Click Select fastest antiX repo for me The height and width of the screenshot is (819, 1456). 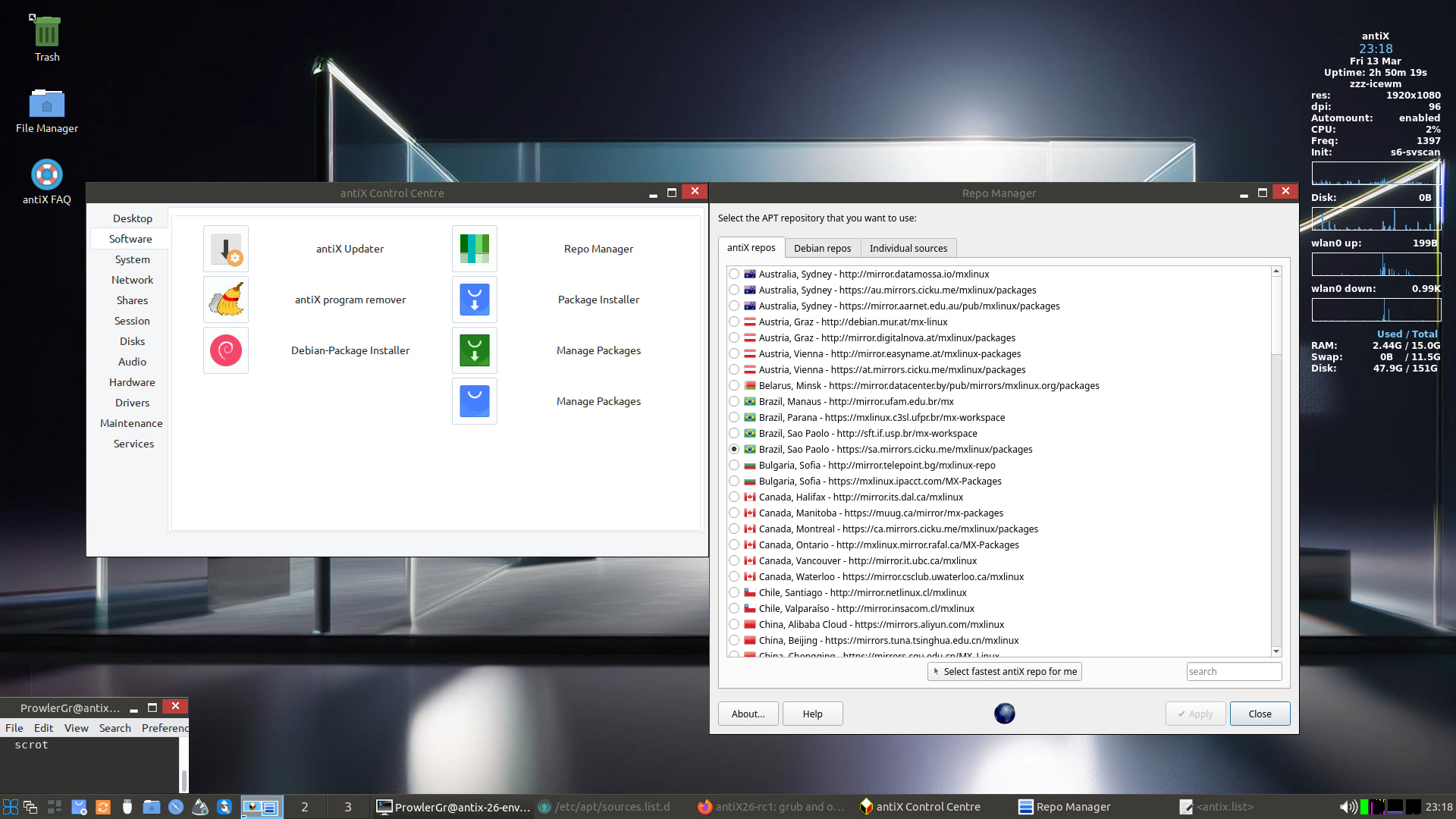coord(1004,671)
